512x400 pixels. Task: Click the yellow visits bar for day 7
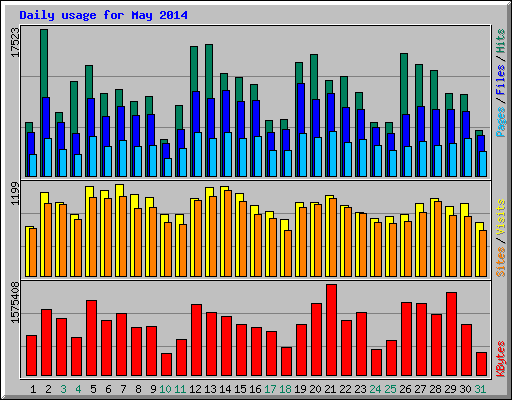[120, 190]
